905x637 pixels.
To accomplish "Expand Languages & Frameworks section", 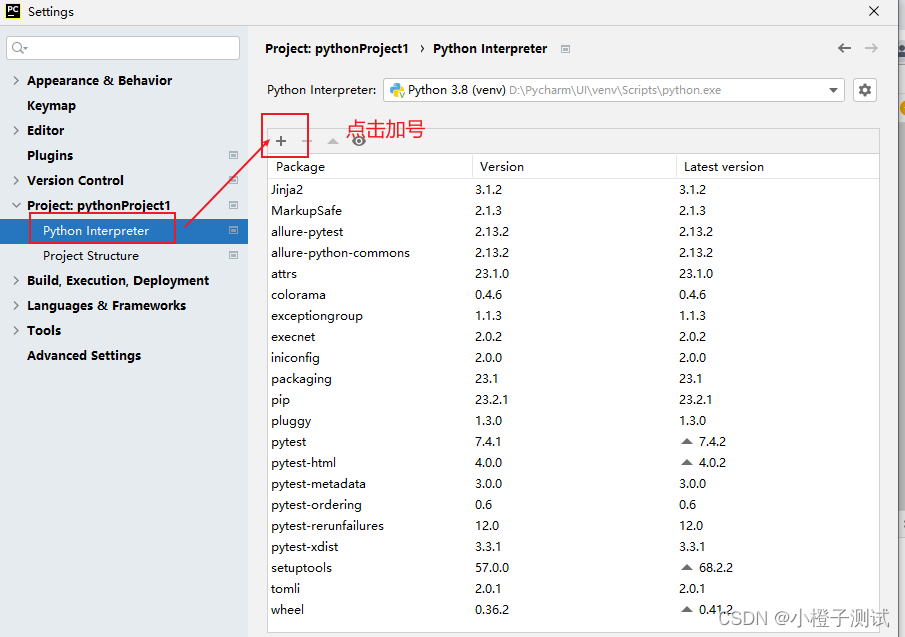I will (x=16, y=305).
